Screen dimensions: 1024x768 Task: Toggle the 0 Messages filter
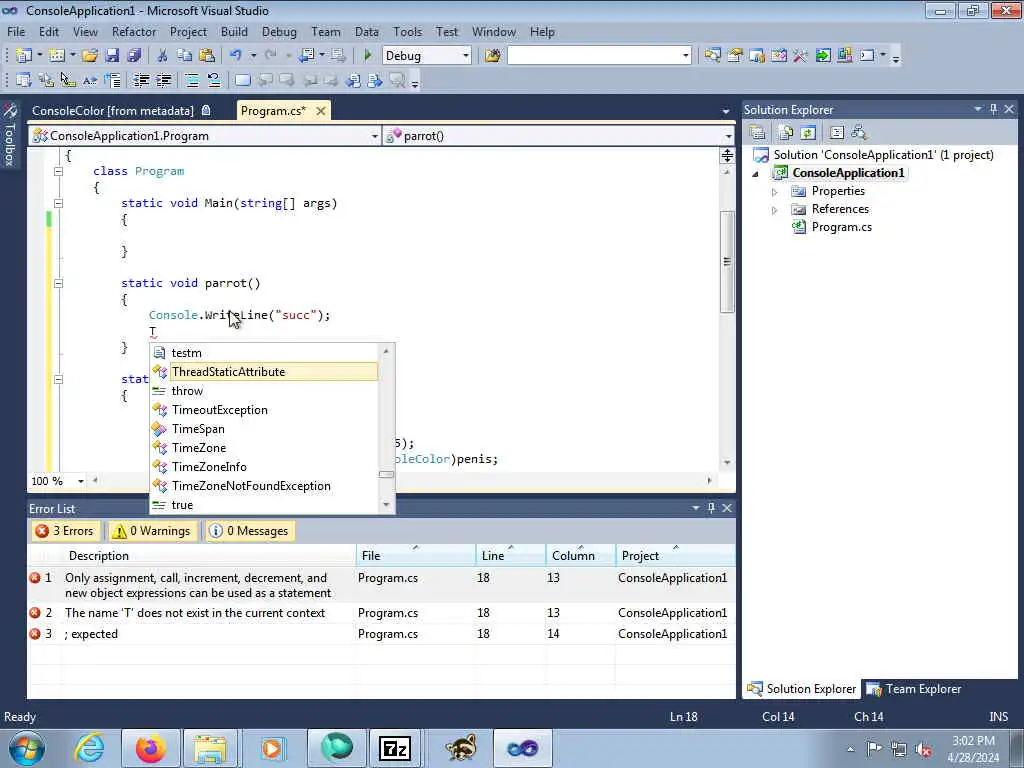pos(249,531)
